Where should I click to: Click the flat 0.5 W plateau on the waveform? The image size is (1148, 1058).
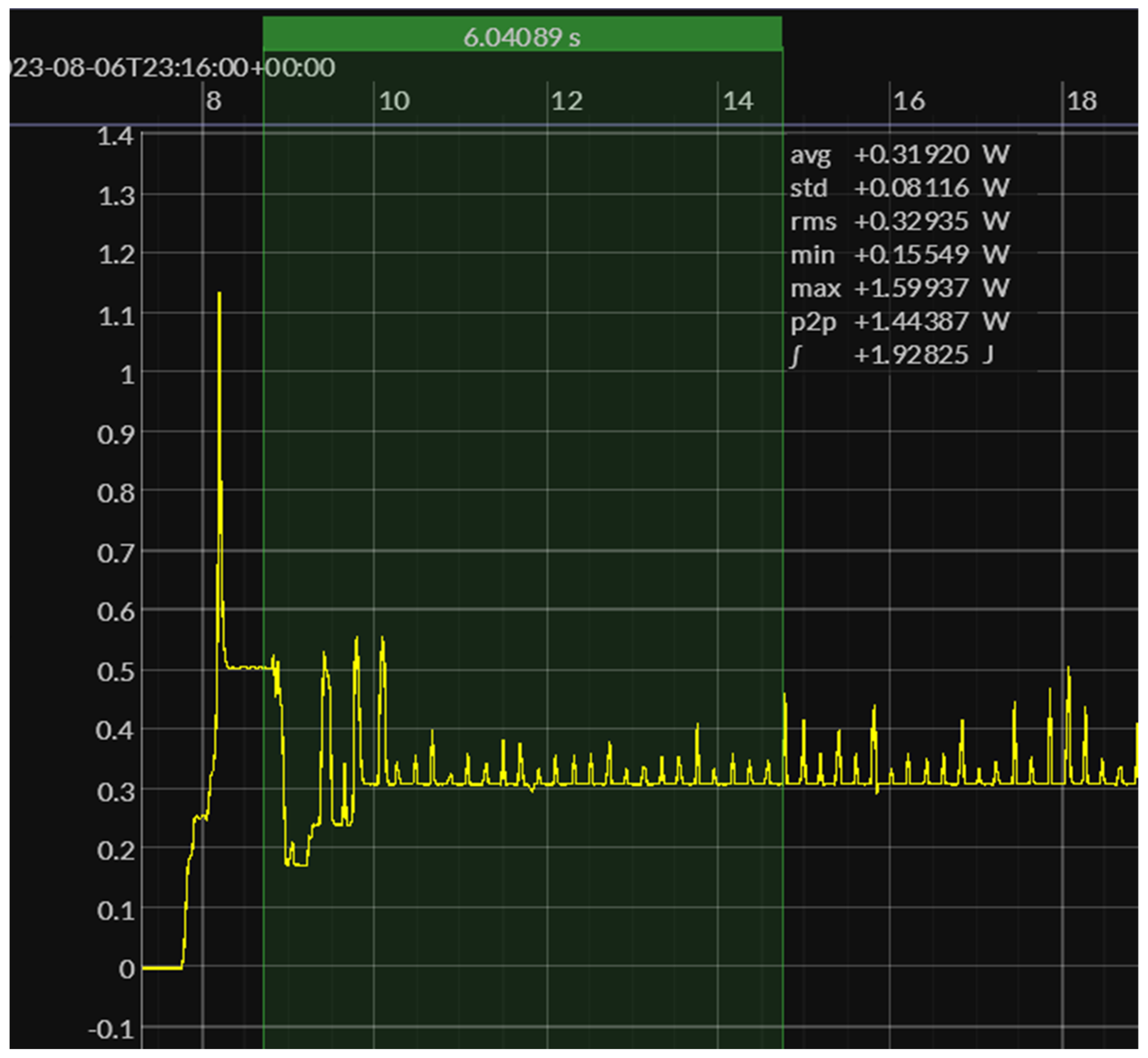(246, 667)
